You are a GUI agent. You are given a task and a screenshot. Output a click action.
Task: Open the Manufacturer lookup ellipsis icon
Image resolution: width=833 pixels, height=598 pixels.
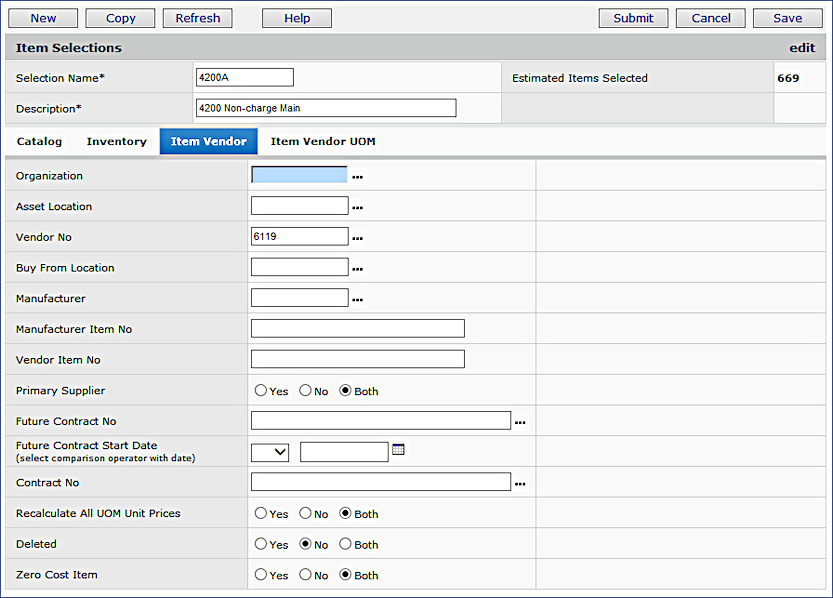click(x=357, y=299)
